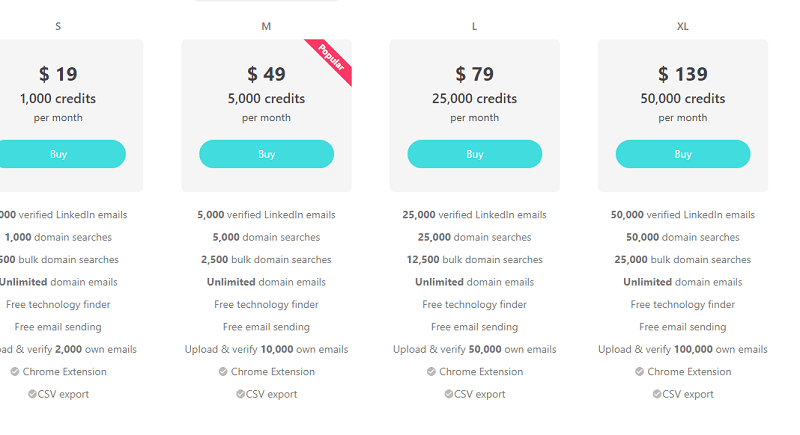The image size is (800, 435).
Task: Click Chrome Extension checkmark icon in XL column
Action: click(639, 372)
